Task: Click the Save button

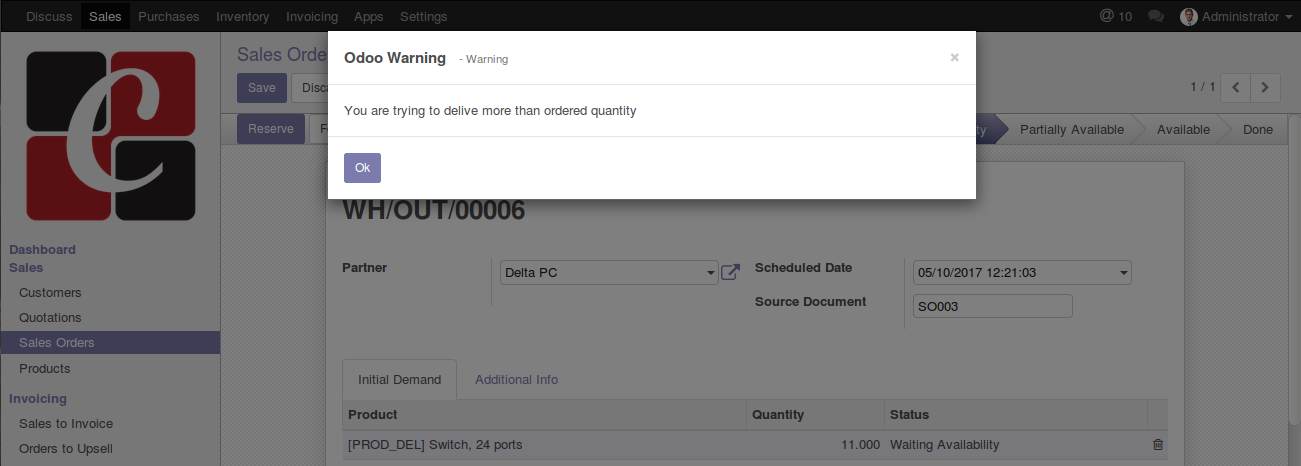Action: pyautogui.click(x=261, y=88)
